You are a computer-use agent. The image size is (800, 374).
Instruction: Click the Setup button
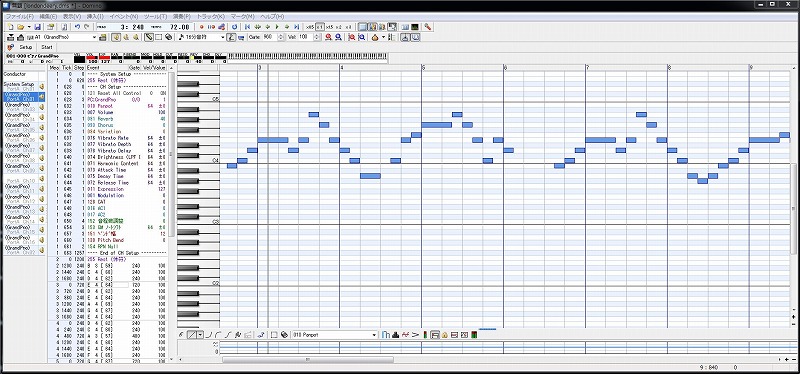[26, 47]
